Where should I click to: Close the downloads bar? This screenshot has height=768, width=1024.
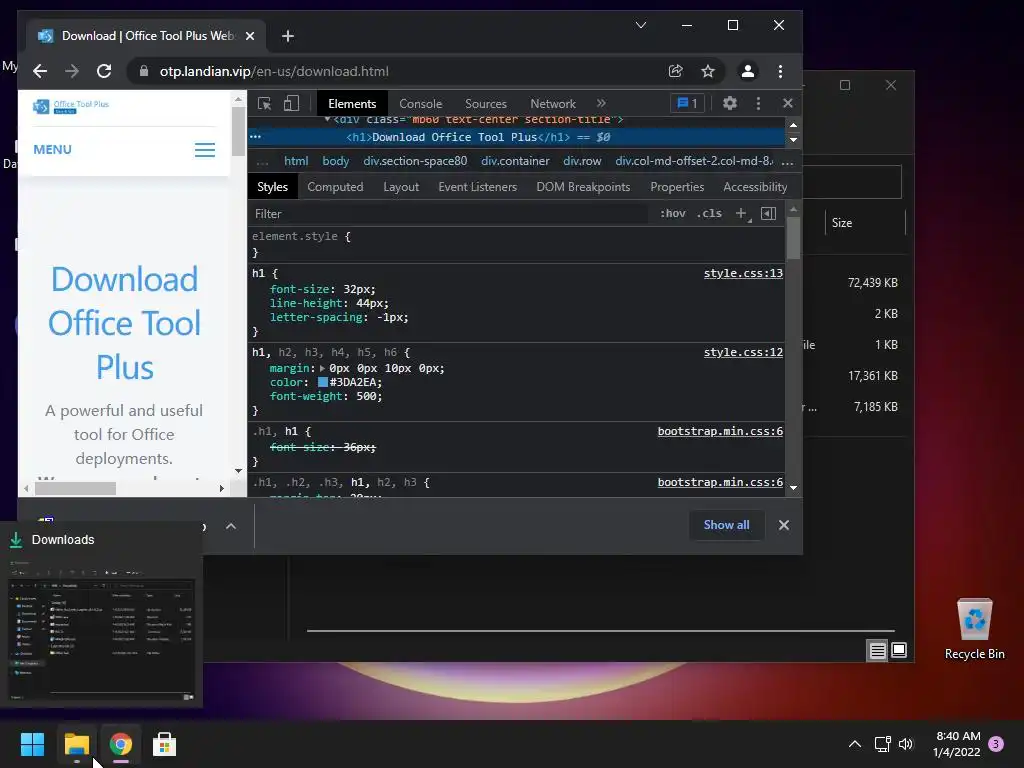pos(784,525)
